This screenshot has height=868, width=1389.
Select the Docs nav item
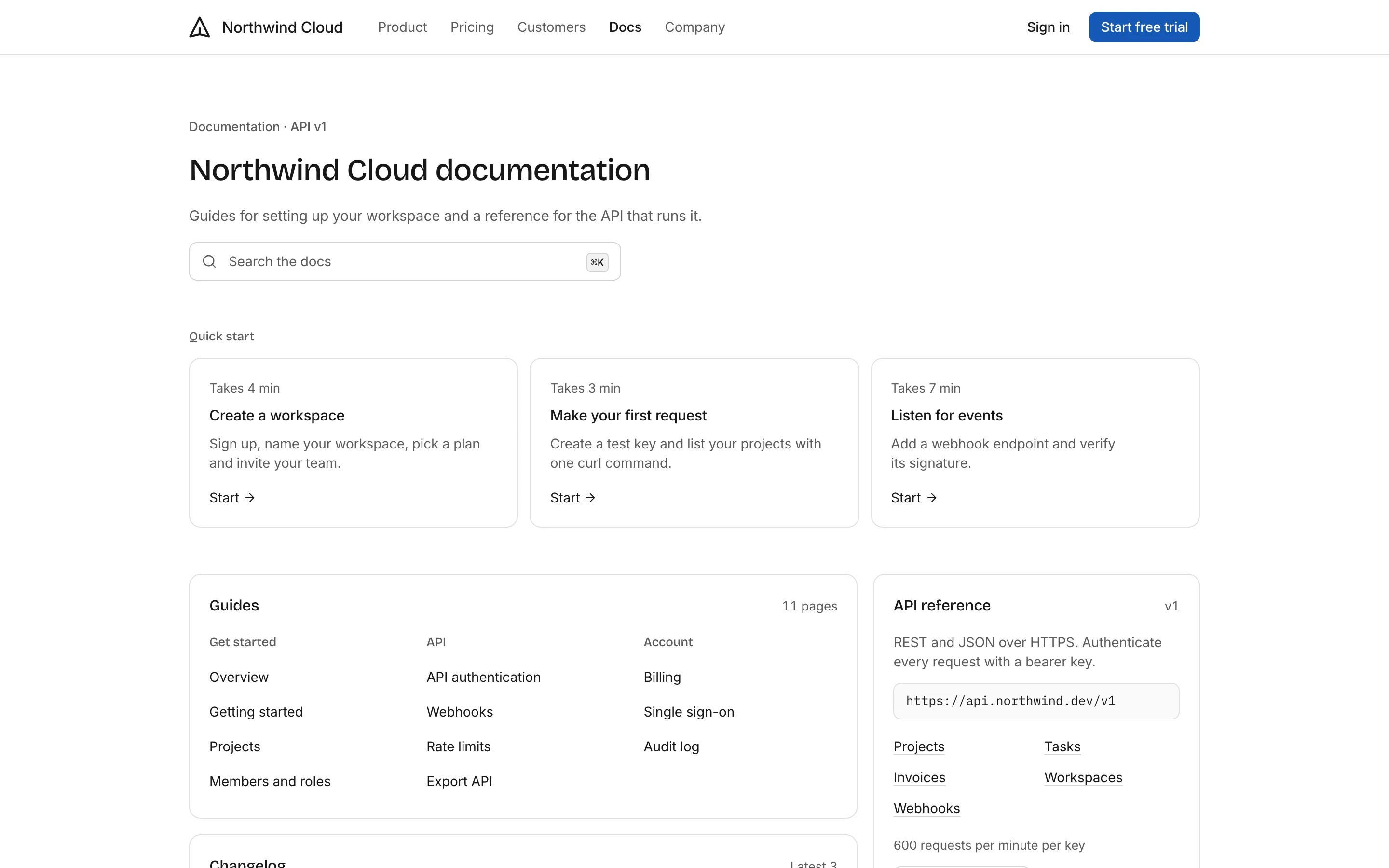pyautogui.click(x=625, y=27)
